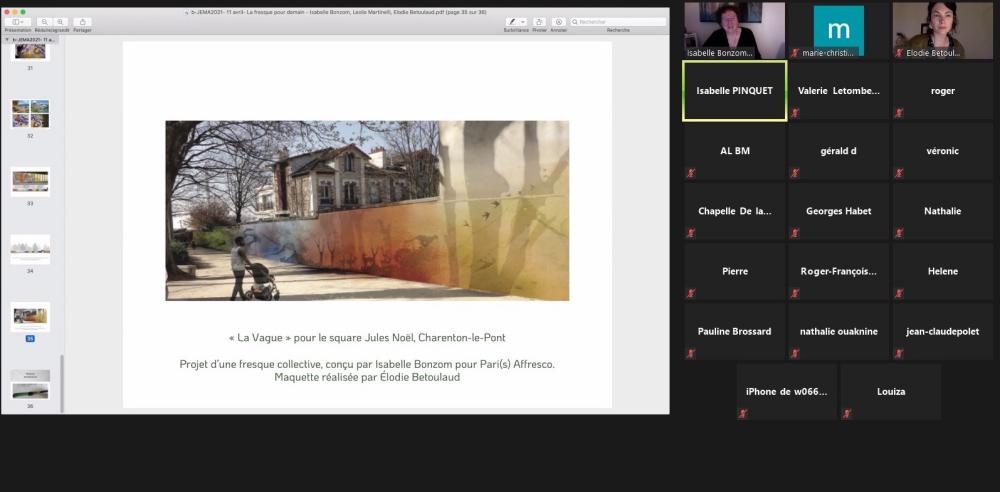Click the Pivoter rotate icon

pyautogui.click(x=539, y=21)
